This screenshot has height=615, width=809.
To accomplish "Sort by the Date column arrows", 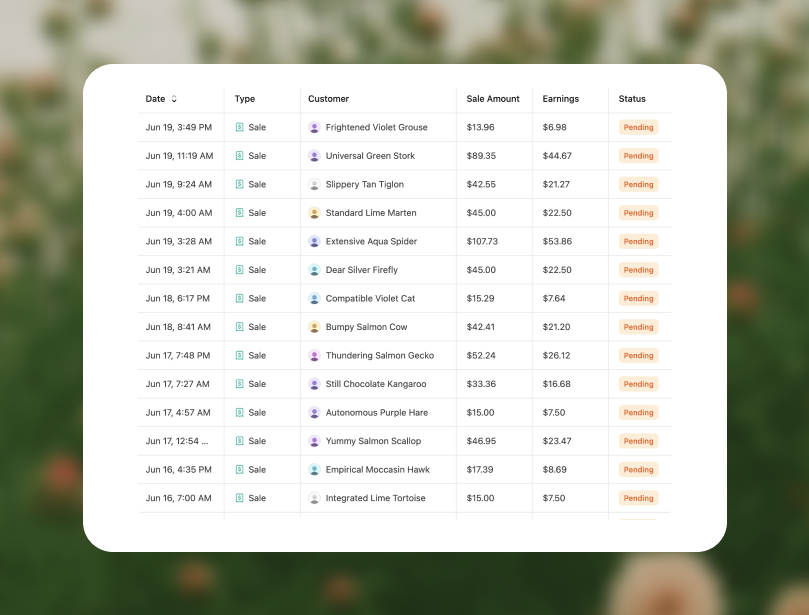I will point(174,99).
